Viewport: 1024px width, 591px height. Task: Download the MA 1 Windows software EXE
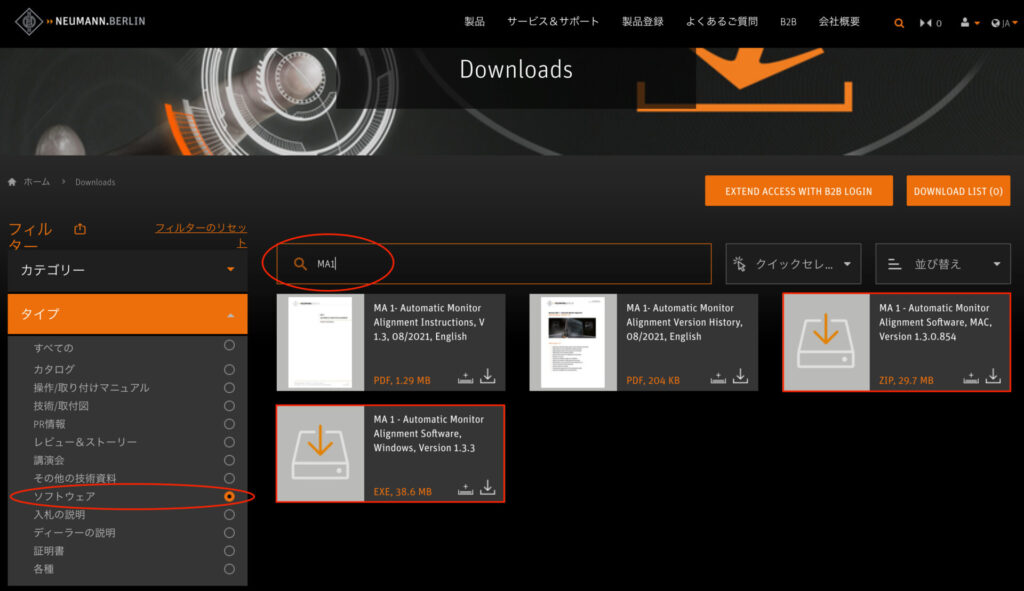pos(488,488)
